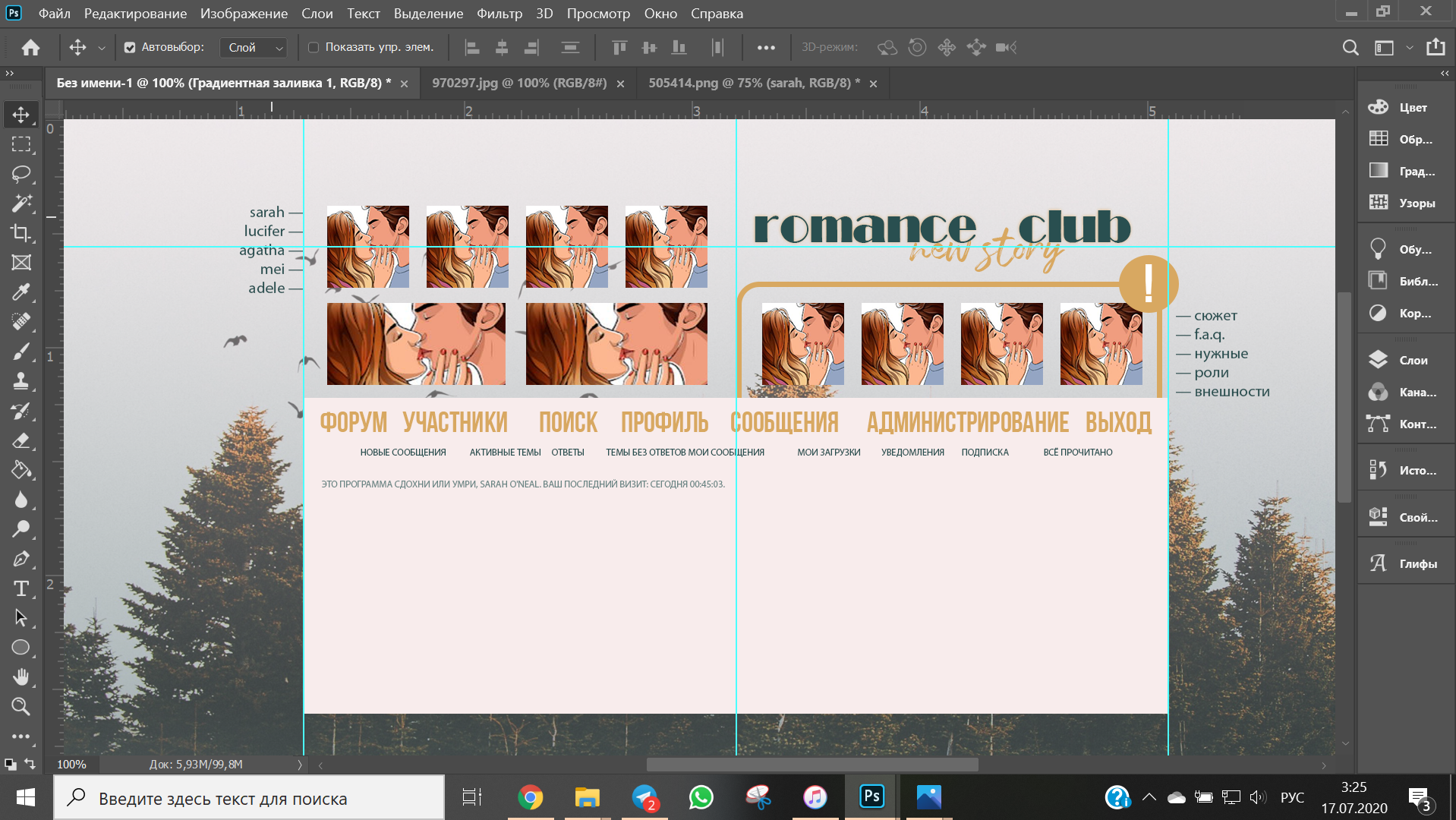The height and width of the screenshot is (820, 1456).
Task: Open the Глифы panel
Action: click(x=1405, y=563)
